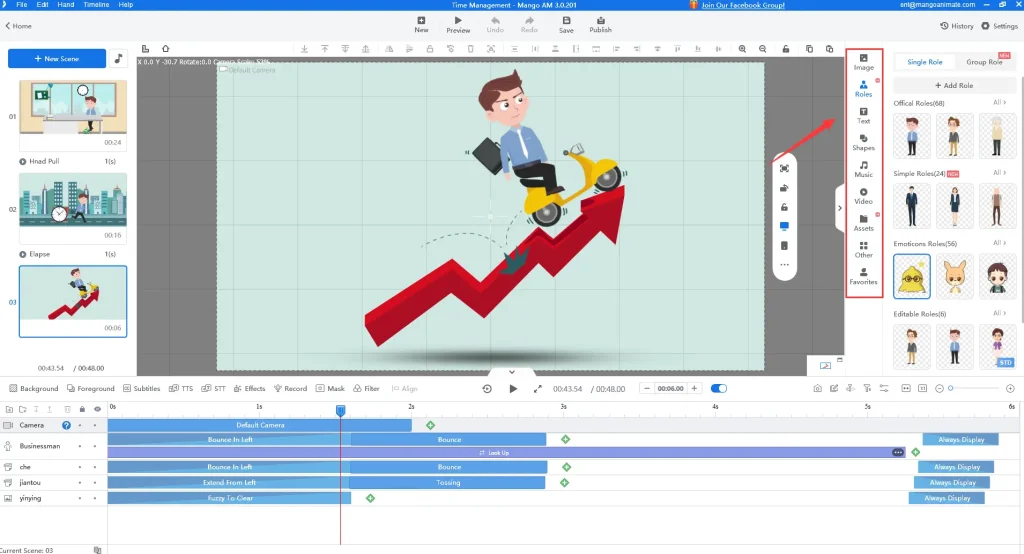Open the Timeline menu in menu bar
This screenshot has width=1024, height=554.
[96, 5]
